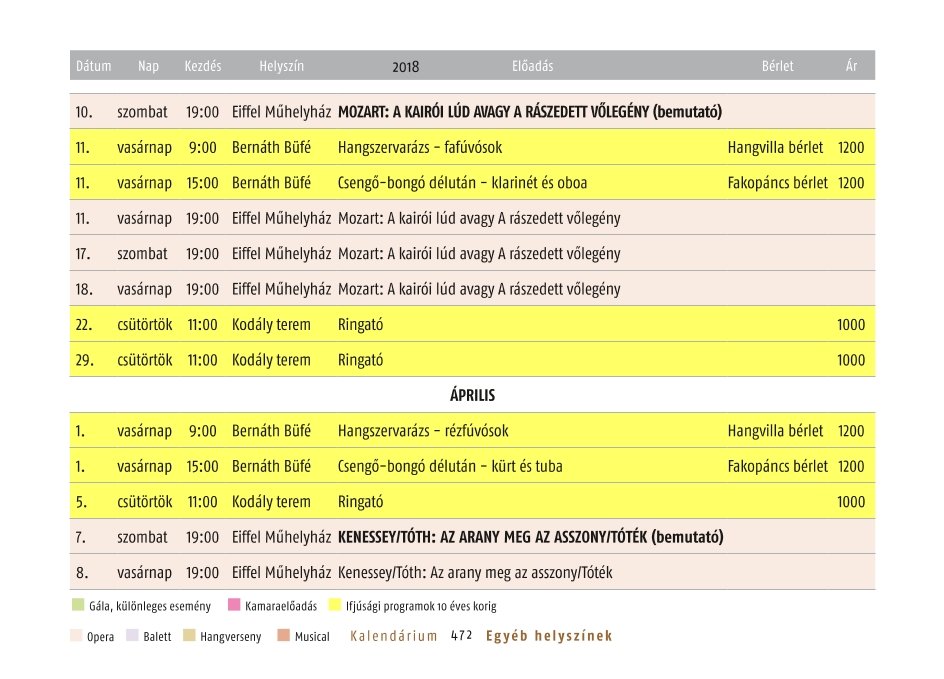Click the green Gála legend swatch
This screenshot has height=679, width=944.
tap(78, 604)
